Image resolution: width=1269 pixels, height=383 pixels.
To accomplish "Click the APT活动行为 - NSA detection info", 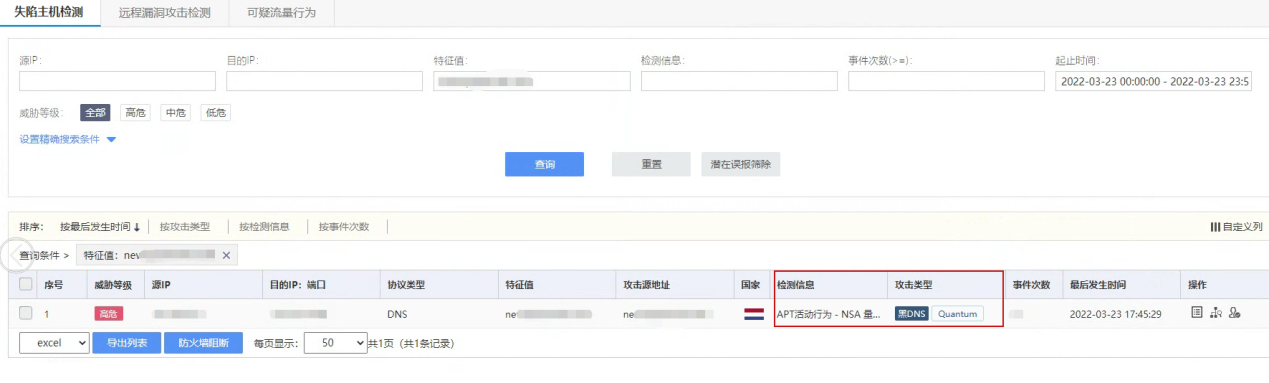I will coord(828,314).
